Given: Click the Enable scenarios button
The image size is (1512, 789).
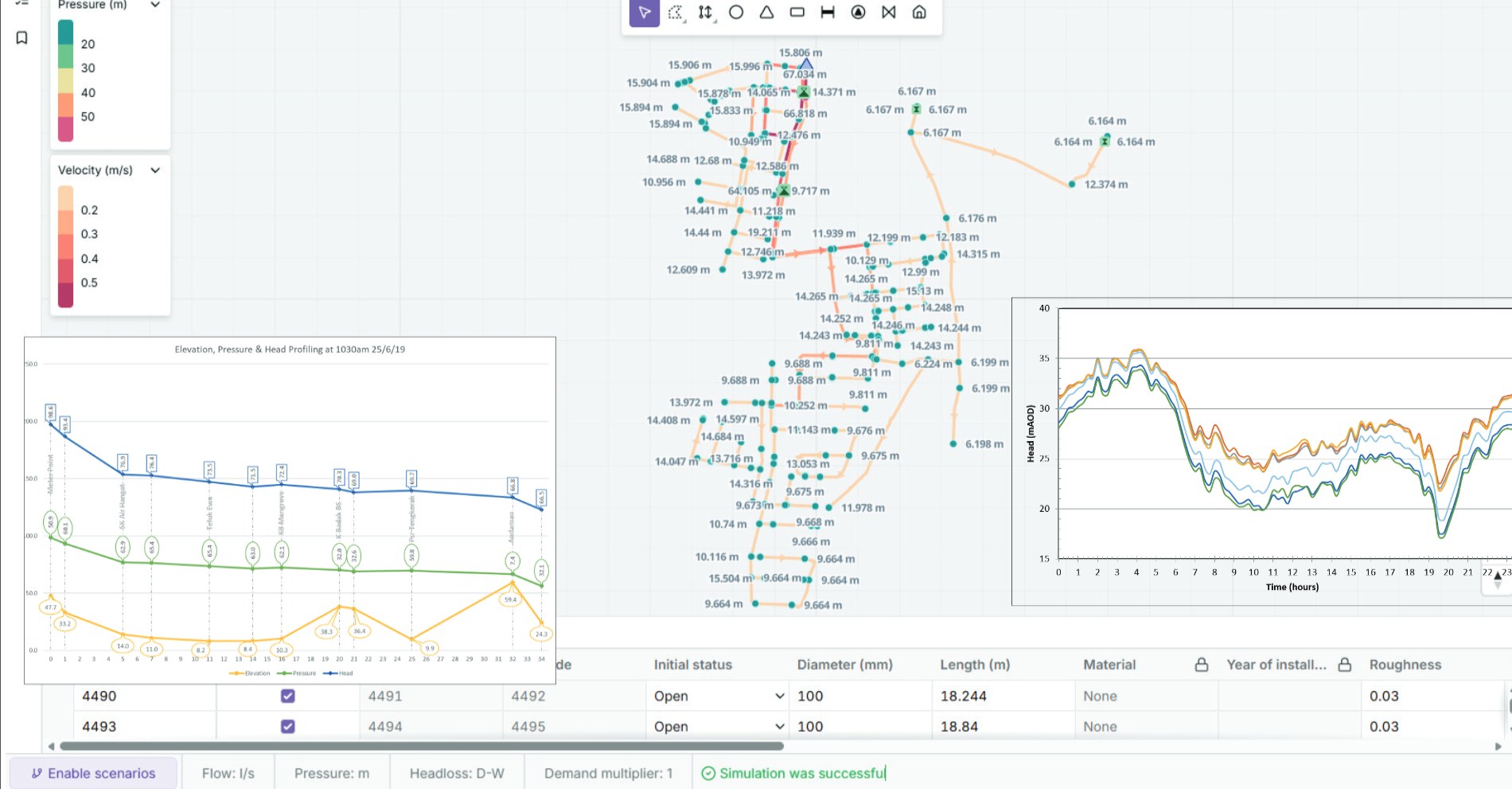Looking at the screenshot, I should click(93, 773).
